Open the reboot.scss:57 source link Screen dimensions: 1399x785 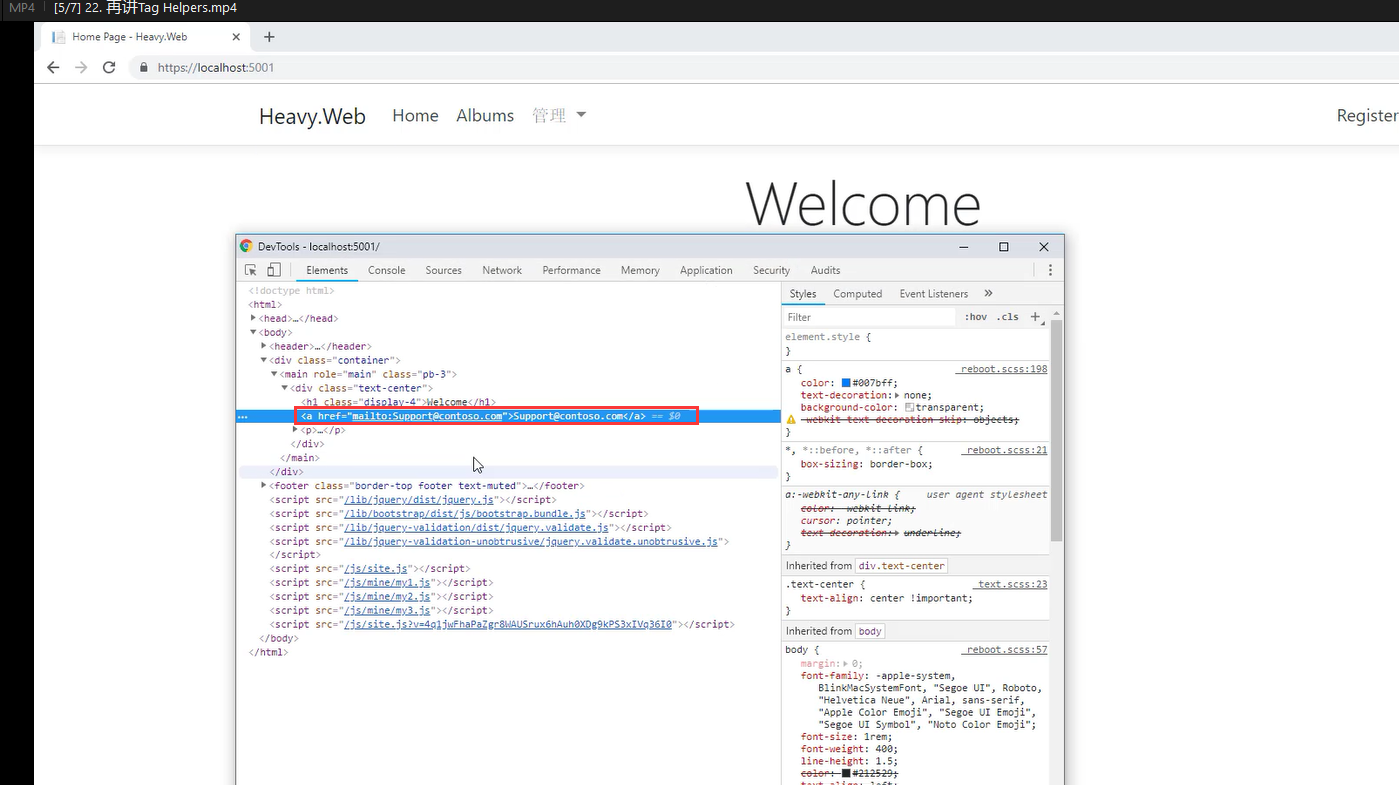[1007, 650]
